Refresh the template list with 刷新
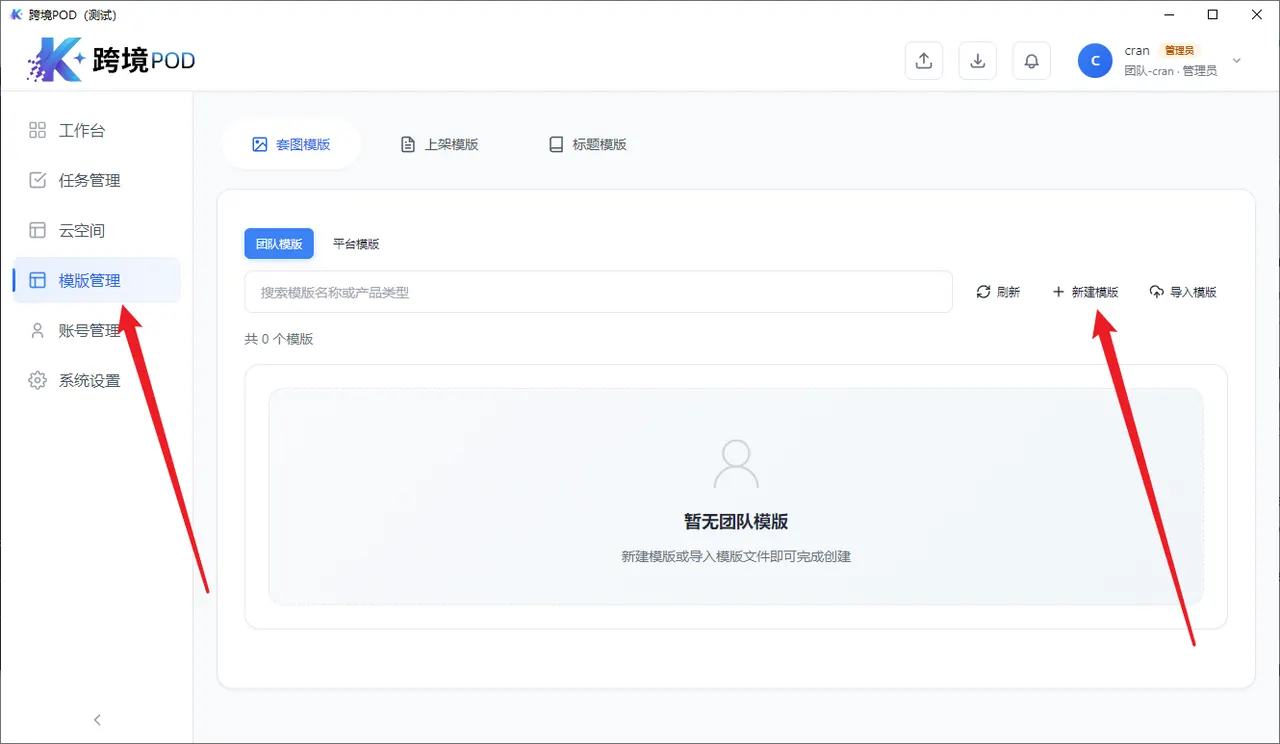The width and height of the screenshot is (1280, 744). click(998, 292)
